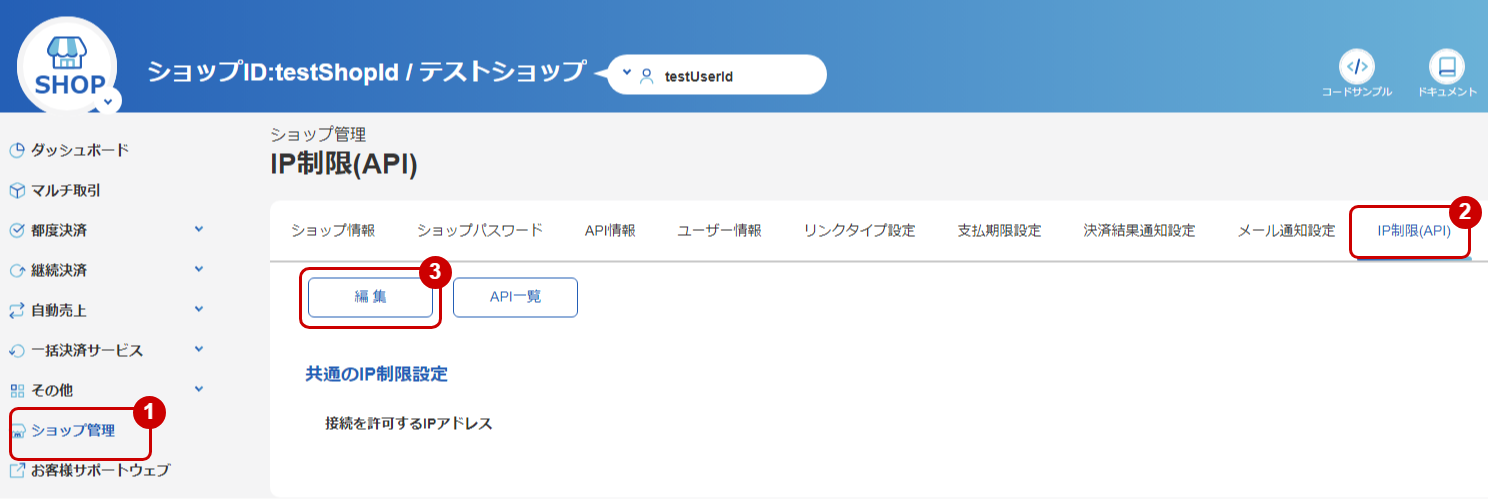Image resolution: width=1488 pixels, height=499 pixels.
Task: Switch to the ショップ情報 tab
Action: (x=333, y=231)
